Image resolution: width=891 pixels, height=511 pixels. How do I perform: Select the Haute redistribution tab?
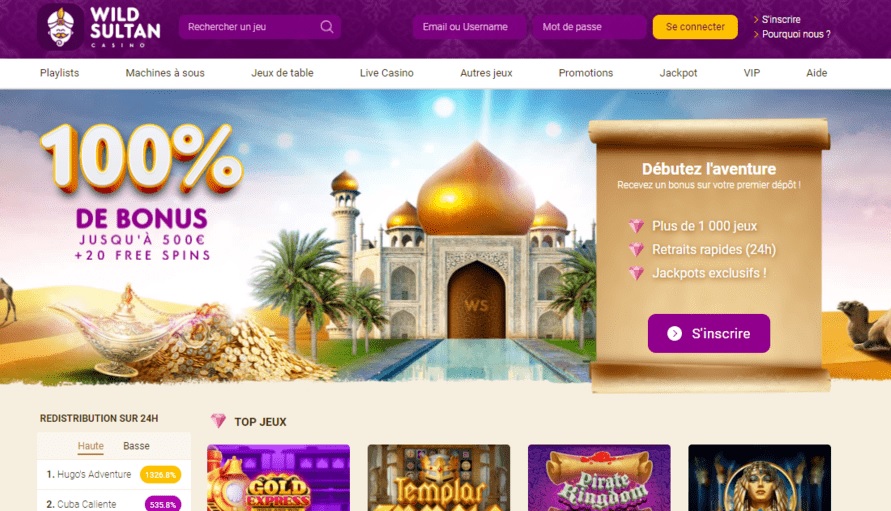[x=91, y=446]
